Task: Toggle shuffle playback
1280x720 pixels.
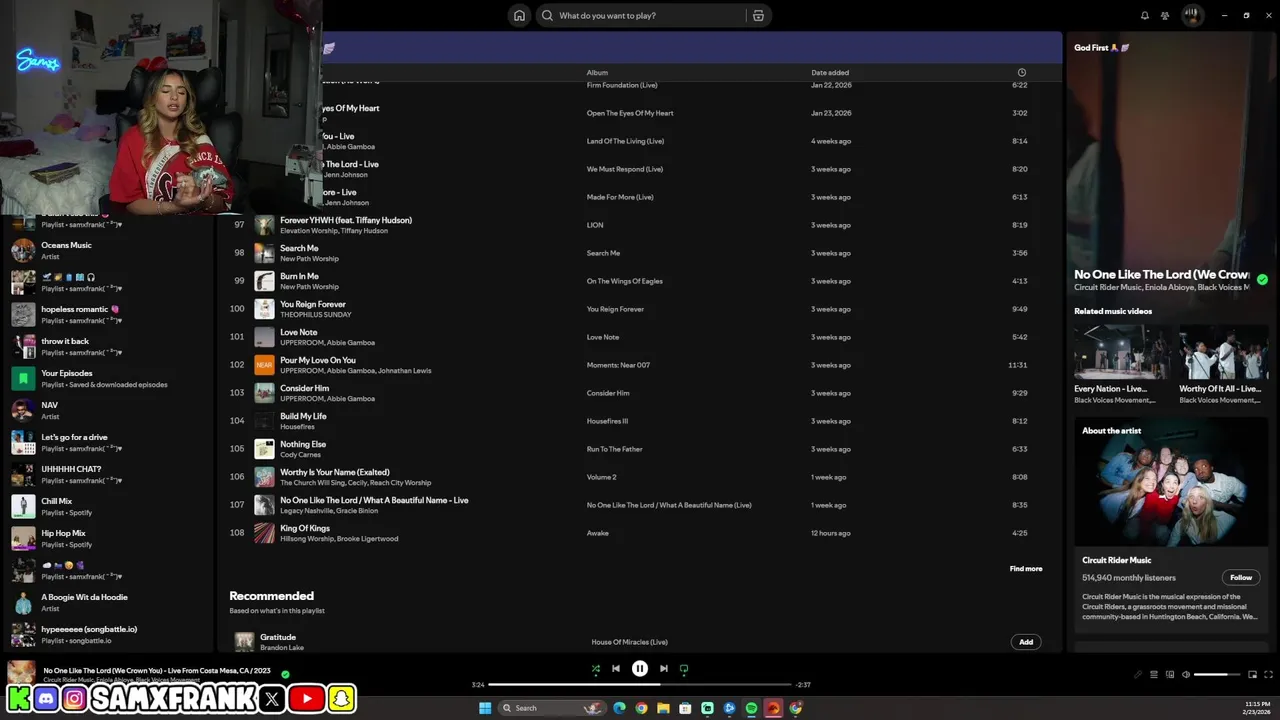Action: [596, 669]
